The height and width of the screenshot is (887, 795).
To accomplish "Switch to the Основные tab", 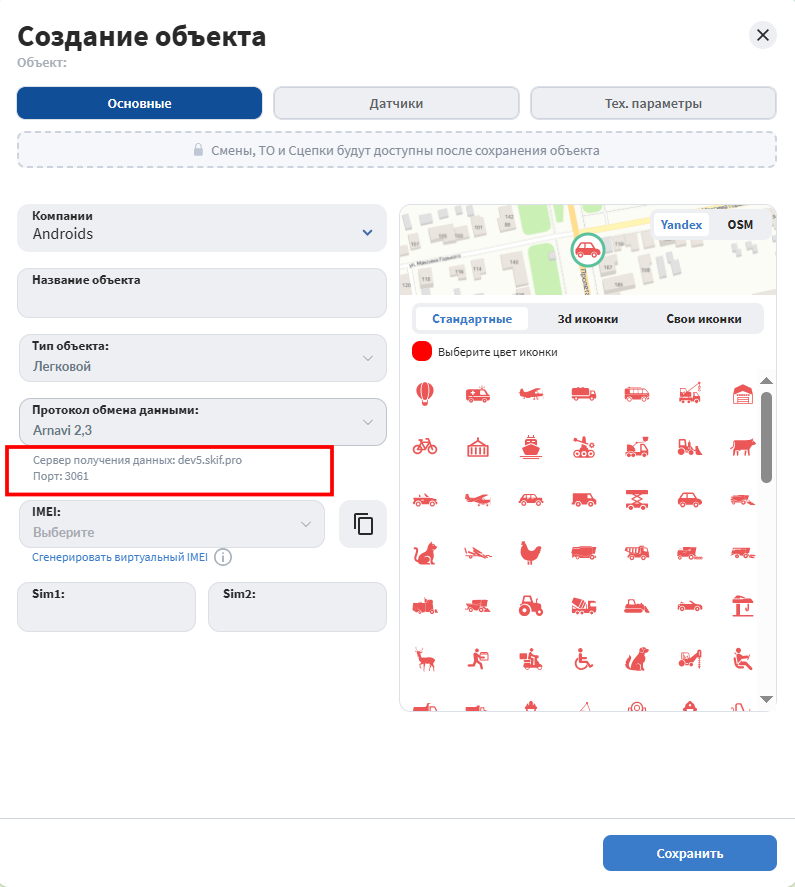I will (139, 103).
